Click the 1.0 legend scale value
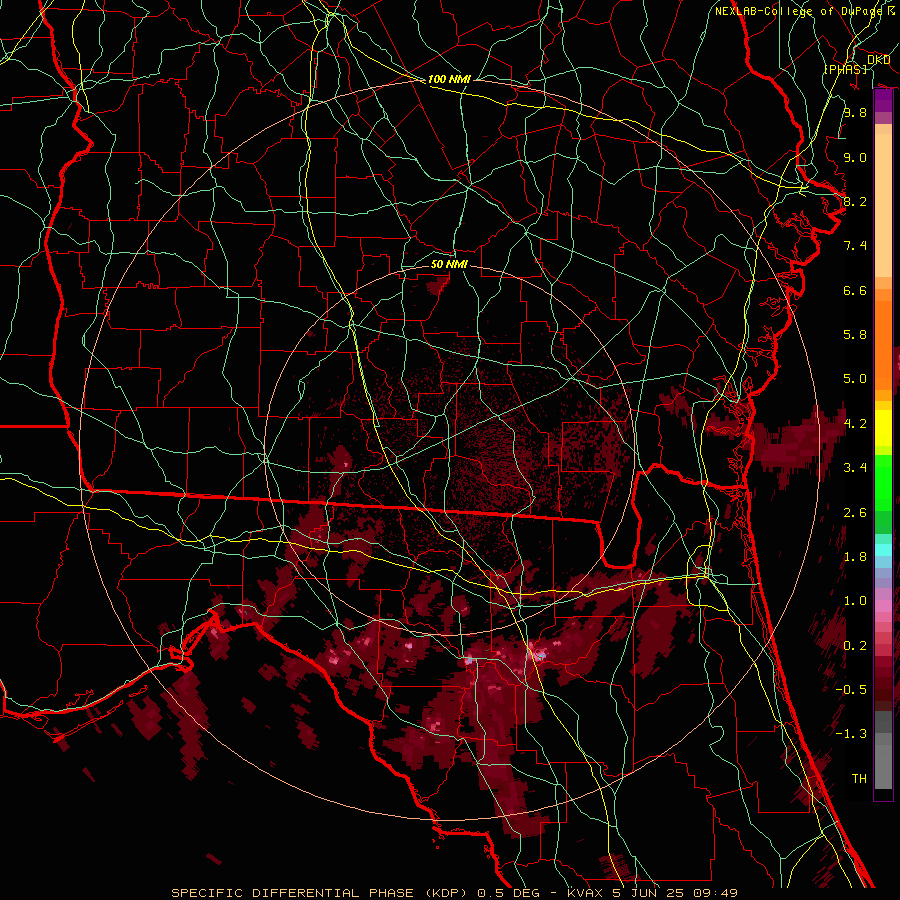 click(855, 601)
